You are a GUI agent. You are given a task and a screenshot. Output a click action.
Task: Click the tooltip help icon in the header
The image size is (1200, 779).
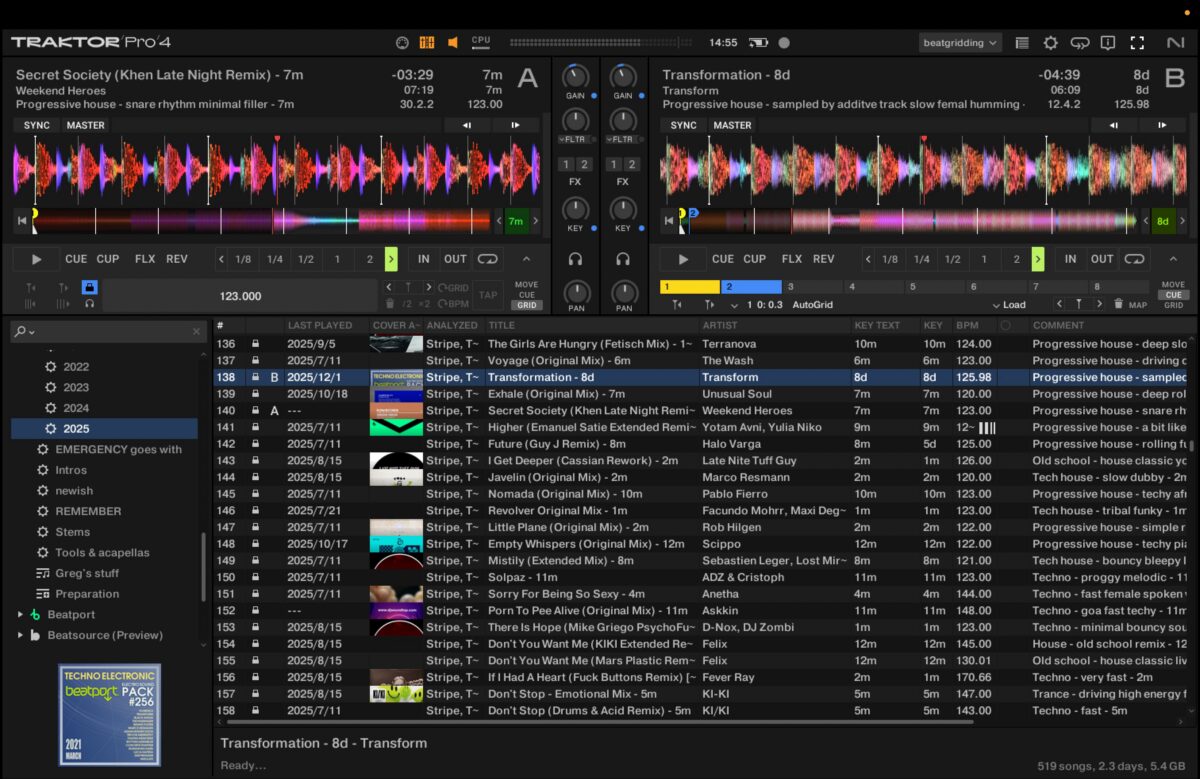1108,43
